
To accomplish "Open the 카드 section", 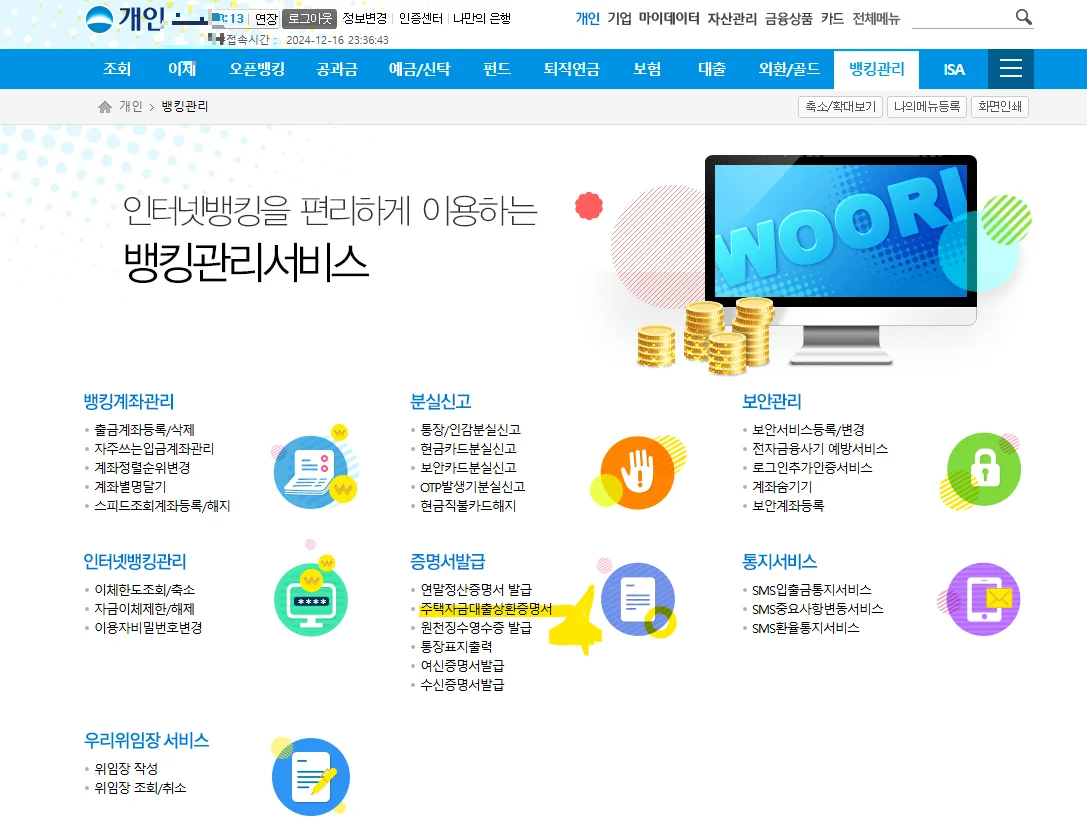I will (832, 19).
